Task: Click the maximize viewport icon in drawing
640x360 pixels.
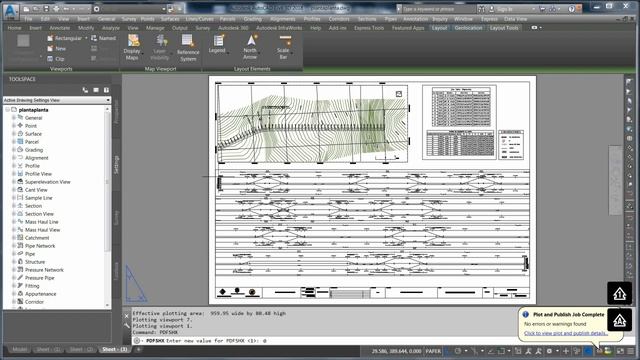Action: point(399,94)
